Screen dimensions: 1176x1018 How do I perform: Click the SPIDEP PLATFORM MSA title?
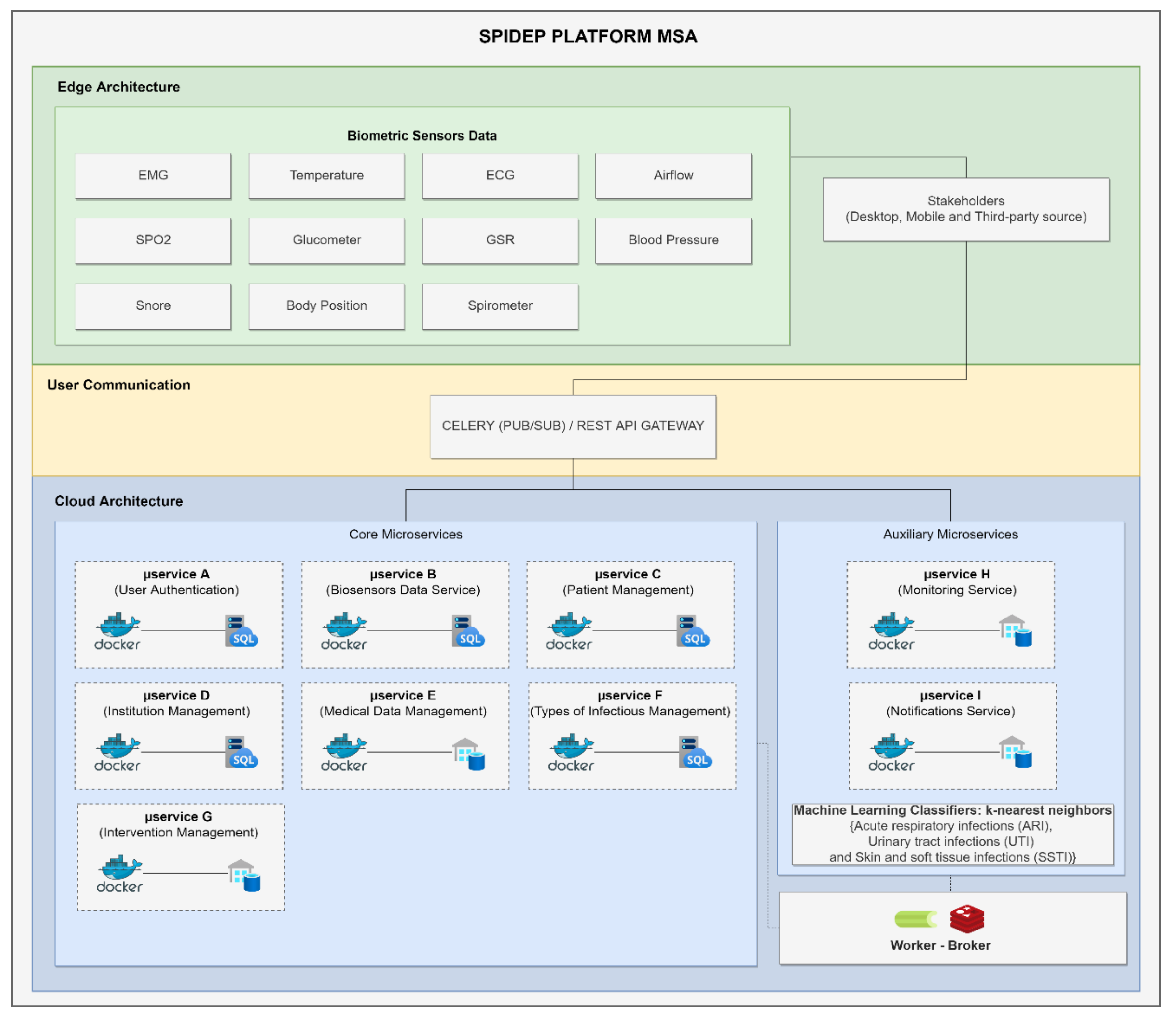[587, 36]
